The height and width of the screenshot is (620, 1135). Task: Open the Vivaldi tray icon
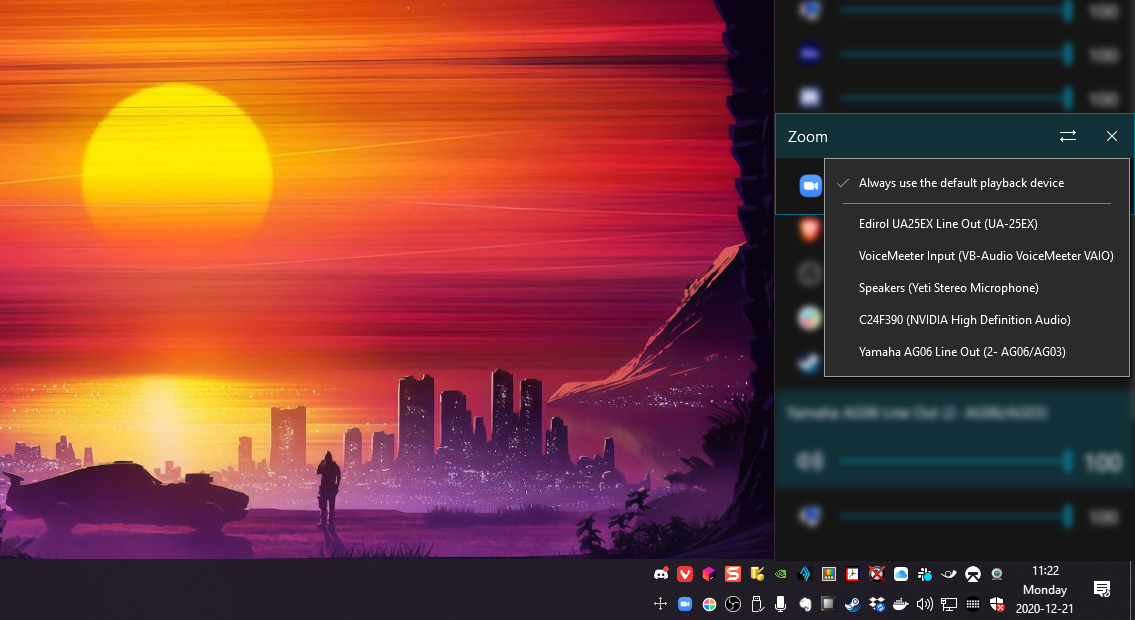pyautogui.click(x=685, y=574)
